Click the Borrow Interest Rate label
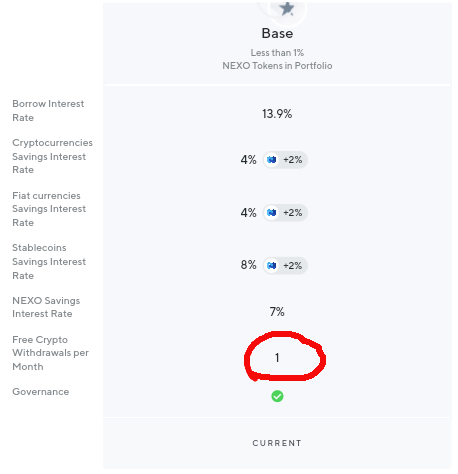The height and width of the screenshot is (474, 458). point(48,111)
